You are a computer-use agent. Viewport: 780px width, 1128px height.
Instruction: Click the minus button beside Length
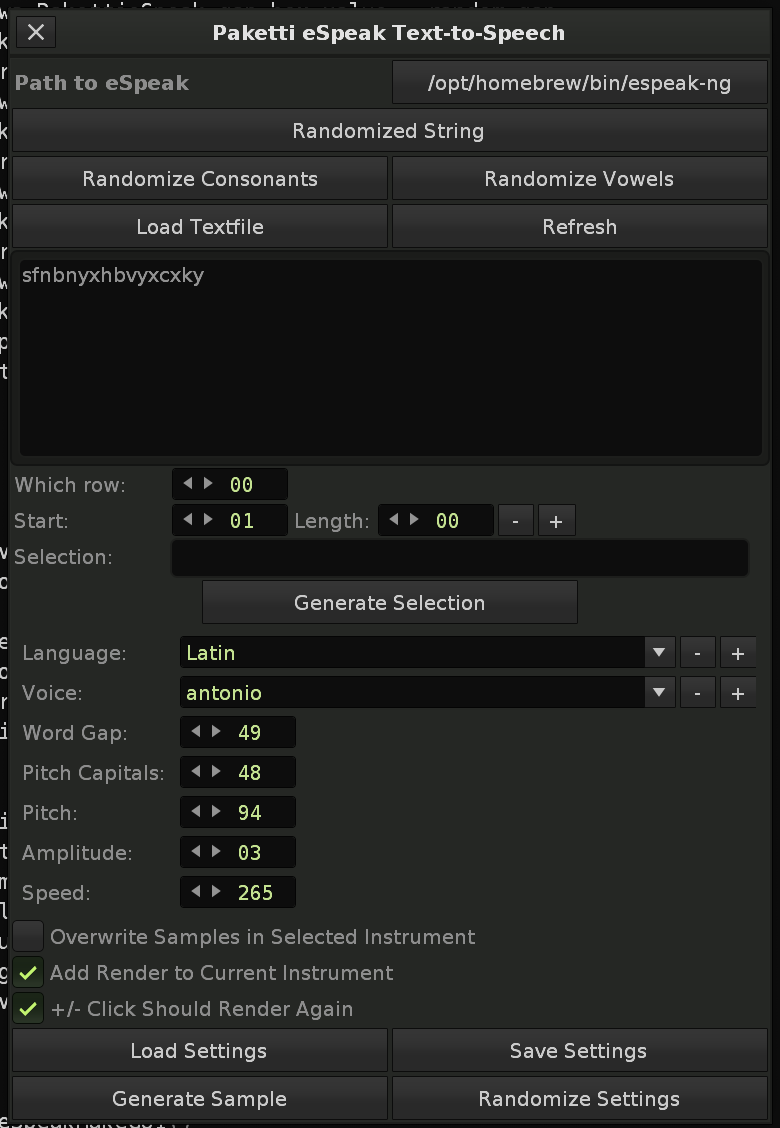515,521
